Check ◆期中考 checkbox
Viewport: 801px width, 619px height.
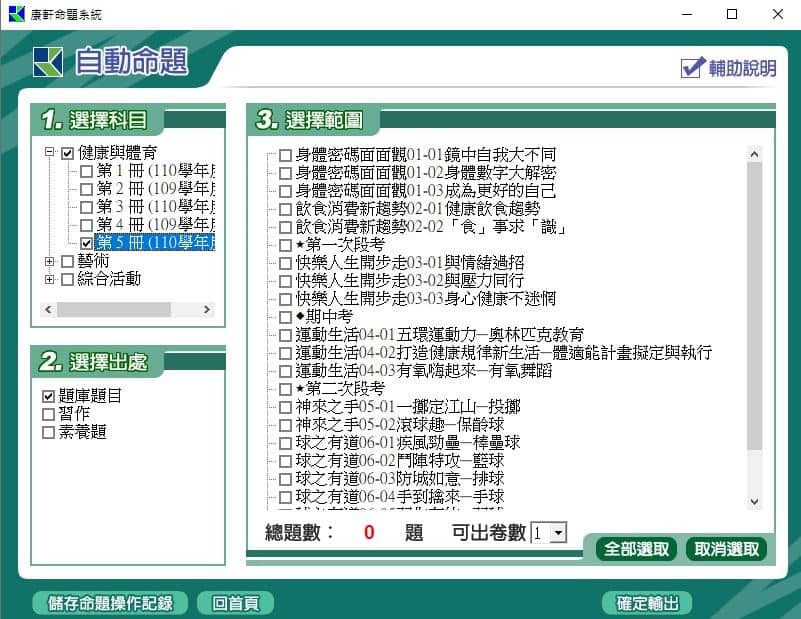(286, 317)
